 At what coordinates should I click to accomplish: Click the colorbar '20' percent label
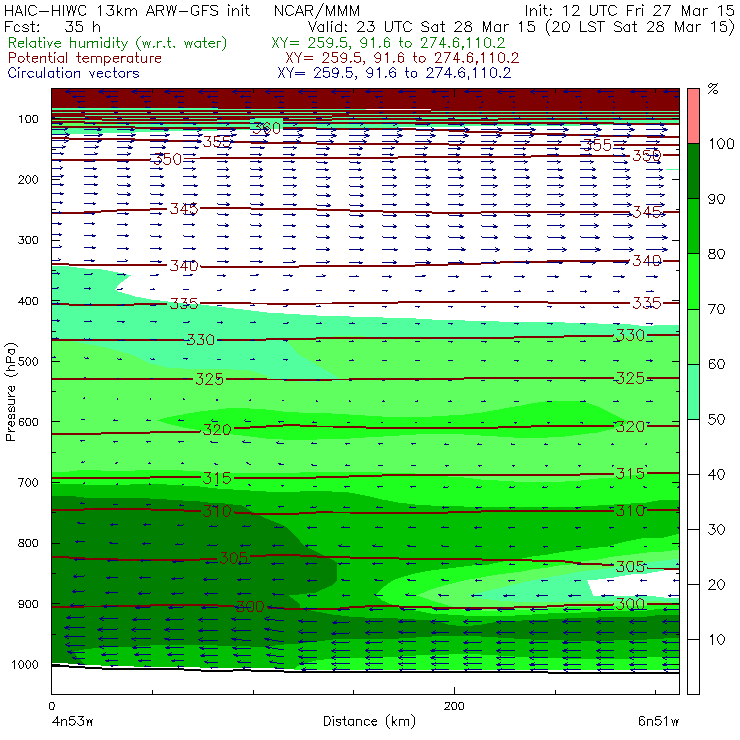[x=716, y=584]
